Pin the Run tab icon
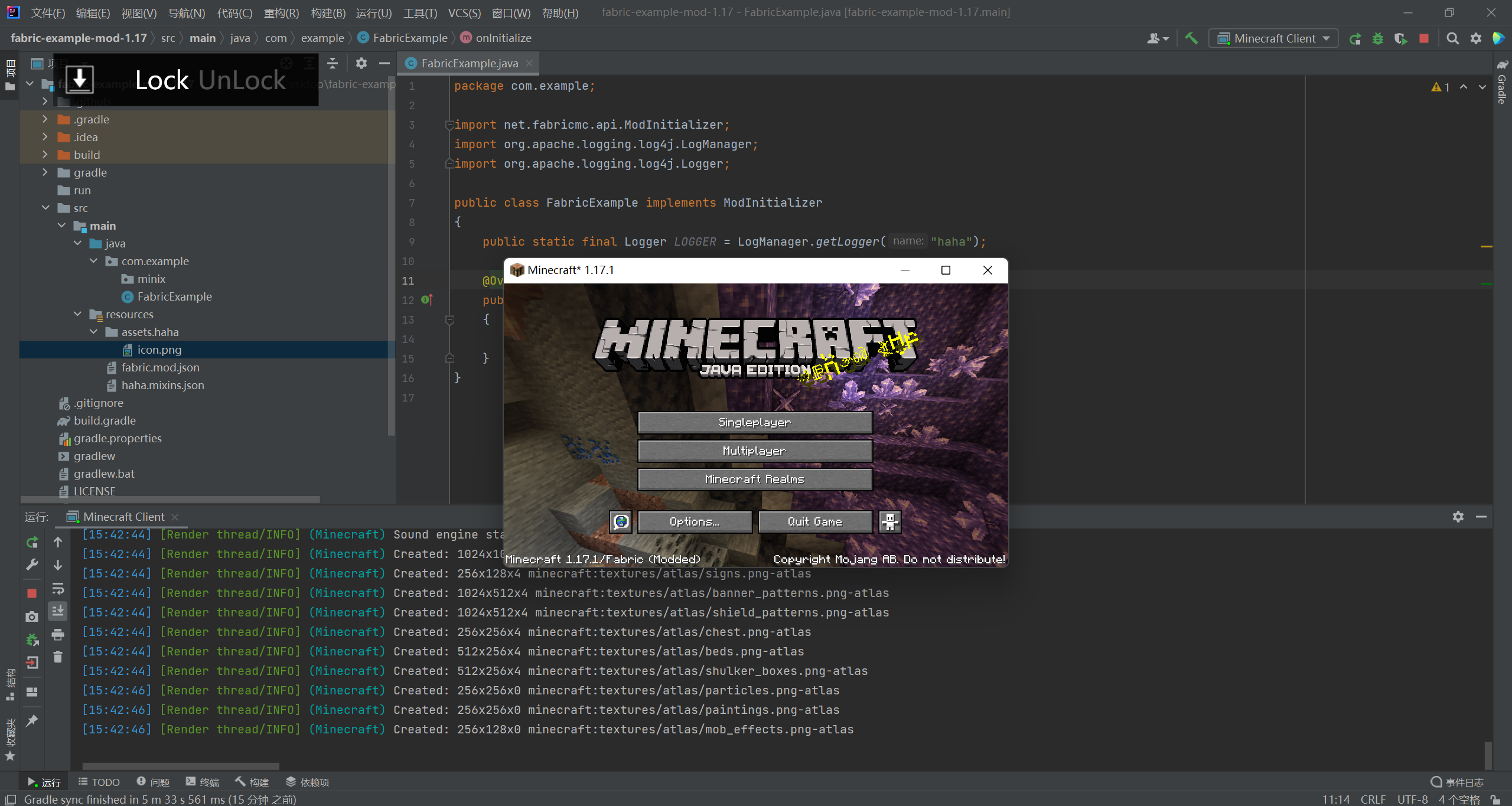This screenshot has width=1512, height=806. (x=32, y=720)
